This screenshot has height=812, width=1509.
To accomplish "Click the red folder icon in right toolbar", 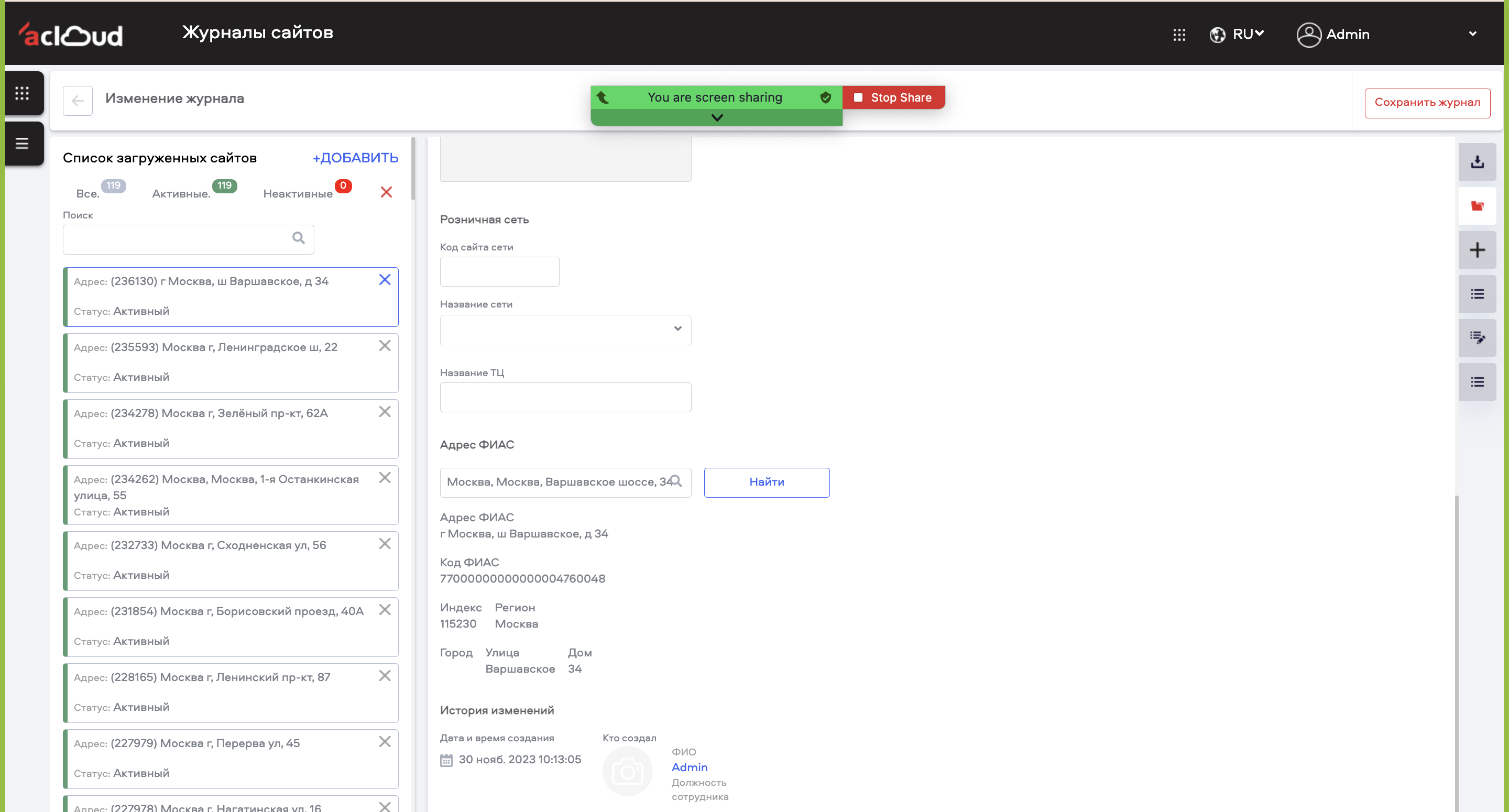I will point(1477,206).
